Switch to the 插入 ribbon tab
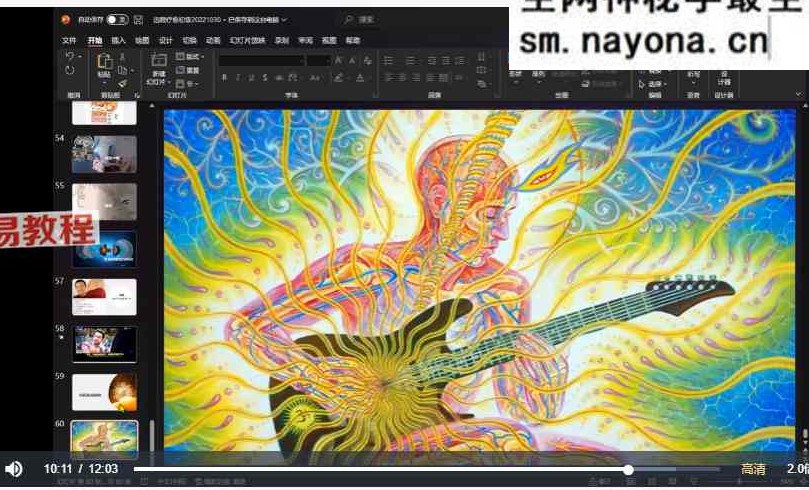This screenshot has width=809, height=490. click(x=118, y=40)
